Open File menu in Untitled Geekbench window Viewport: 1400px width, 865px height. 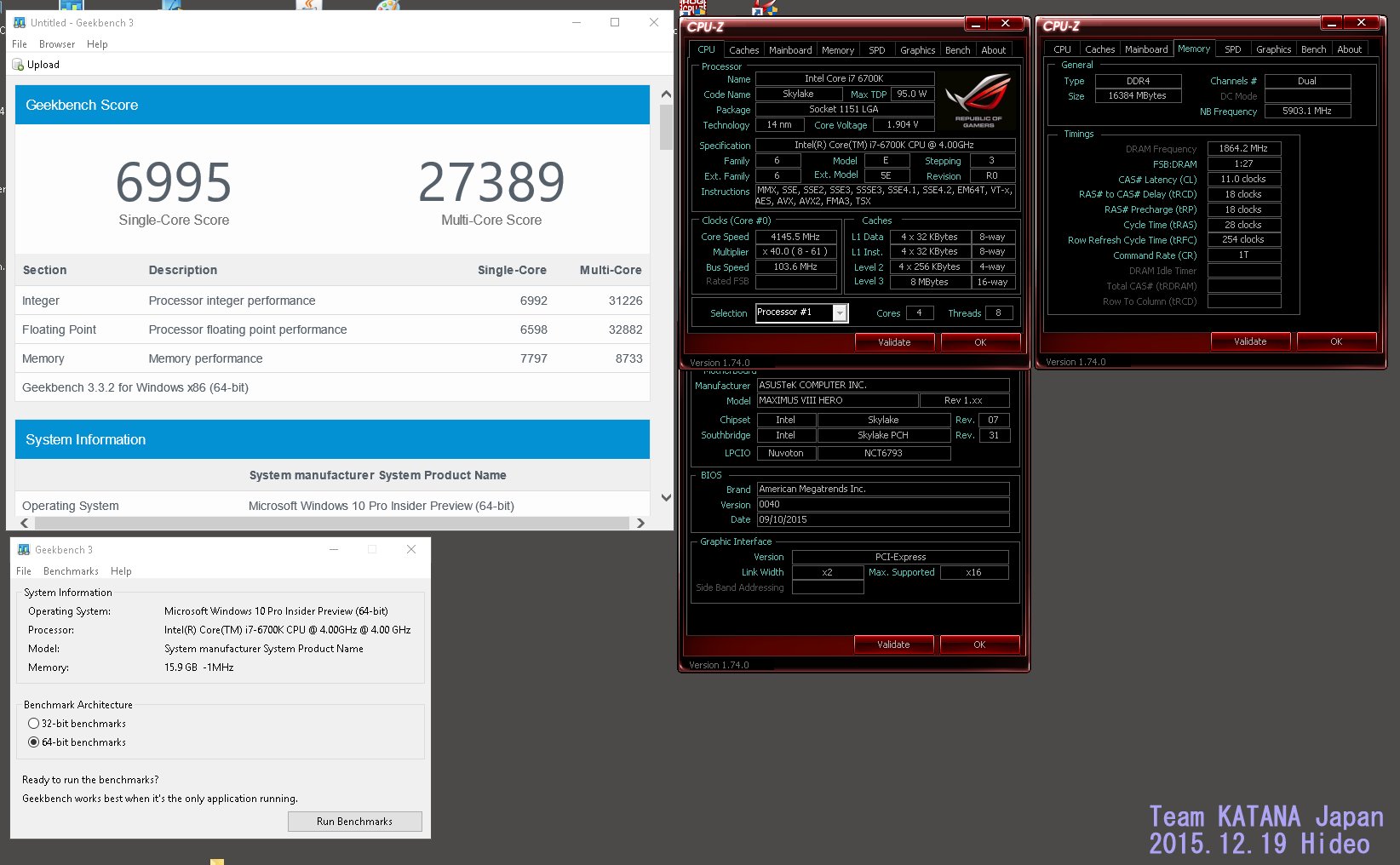20,44
